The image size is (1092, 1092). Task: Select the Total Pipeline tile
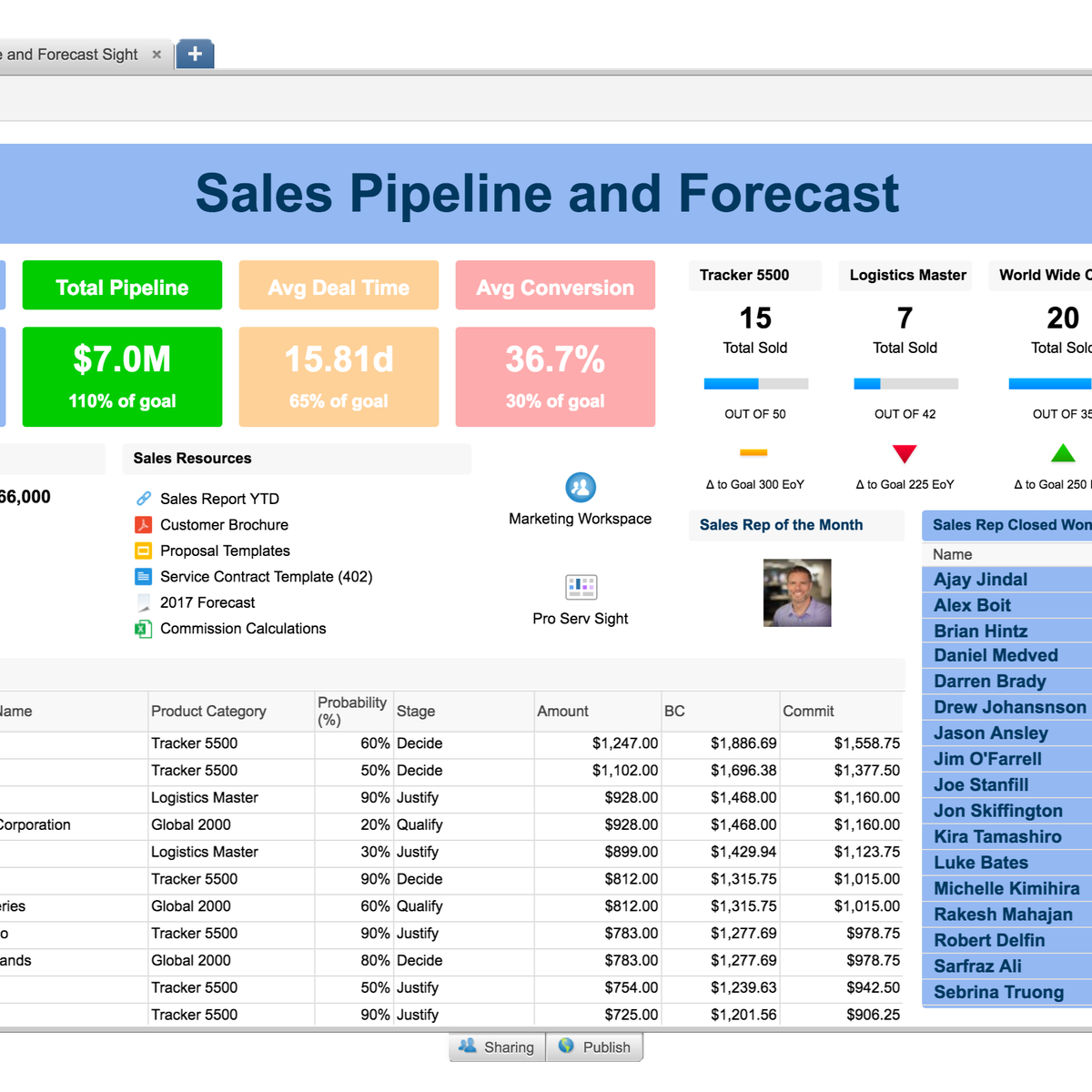[122, 286]
